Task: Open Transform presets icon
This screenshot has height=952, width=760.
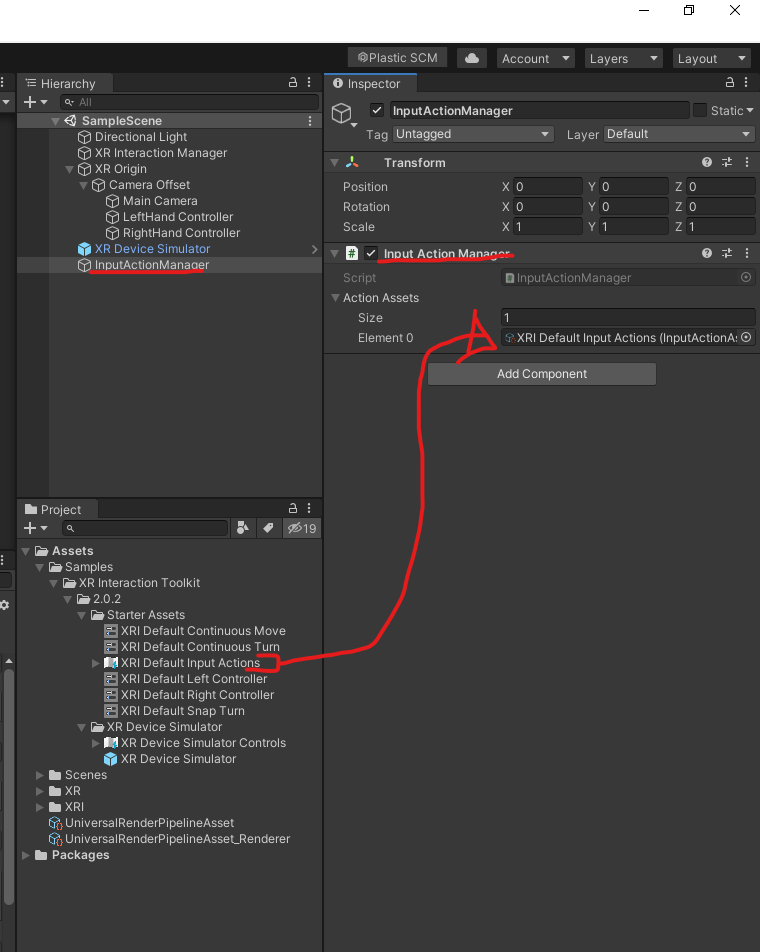Action: [727, 162]
